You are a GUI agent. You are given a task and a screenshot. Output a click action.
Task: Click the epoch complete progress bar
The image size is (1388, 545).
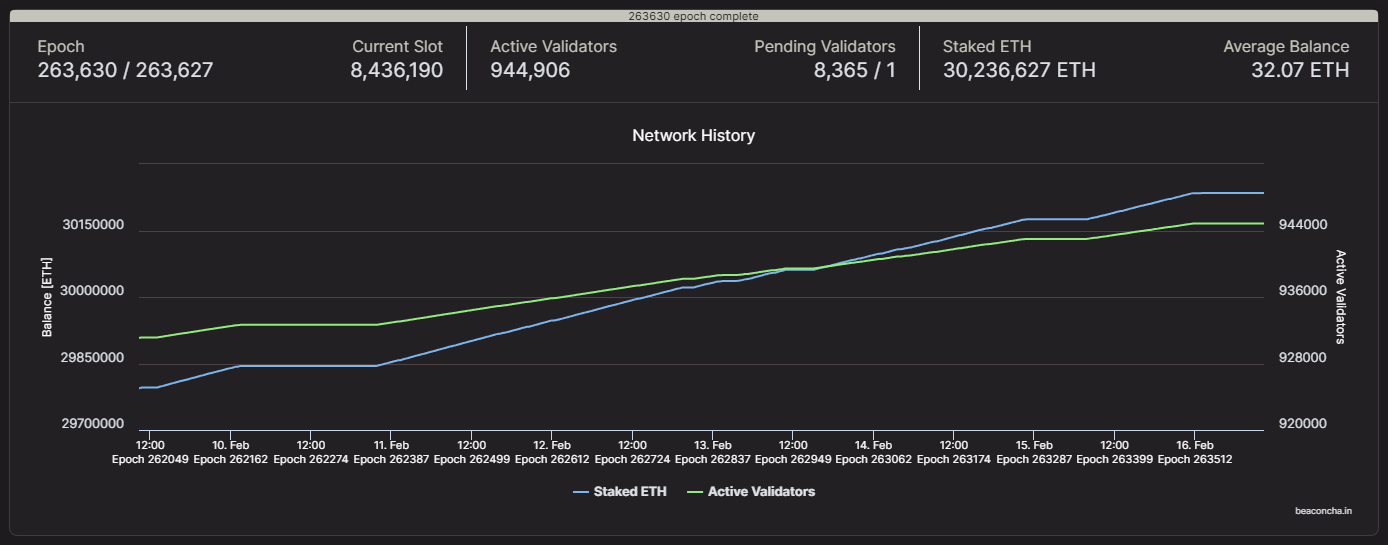tap(693, 16)
